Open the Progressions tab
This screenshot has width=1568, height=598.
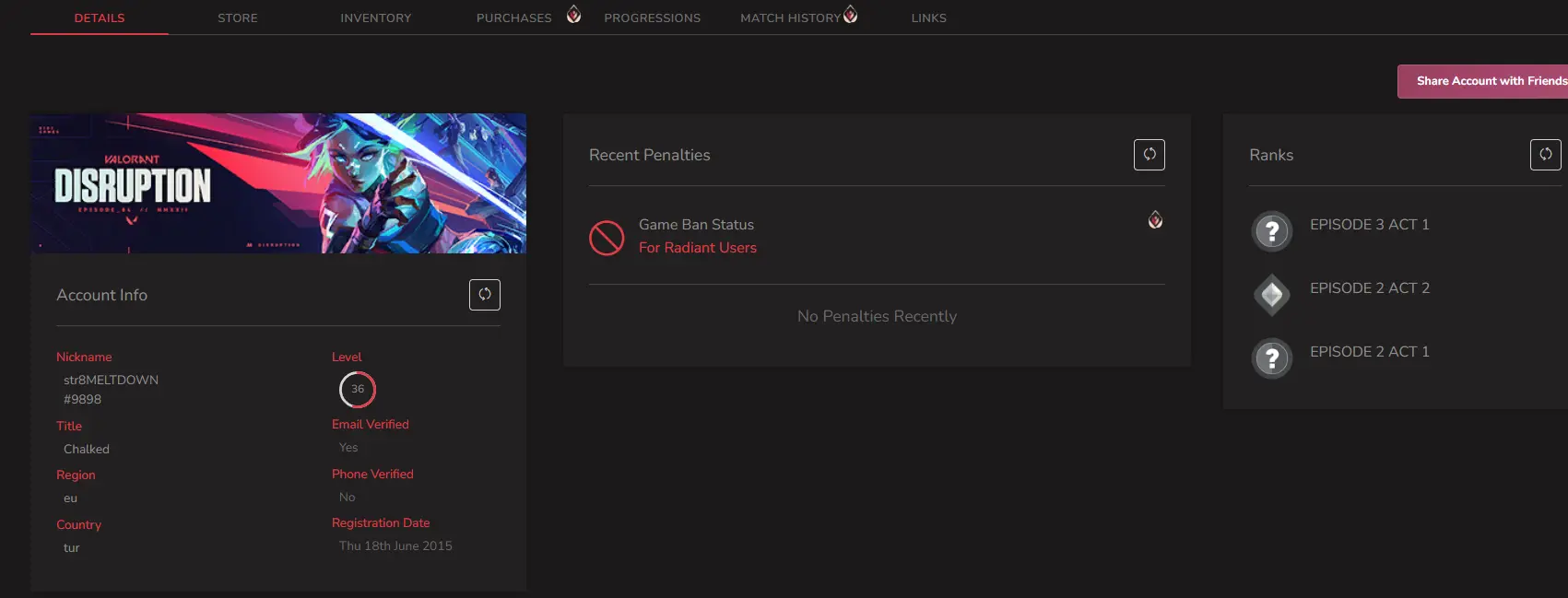[652, 18]
